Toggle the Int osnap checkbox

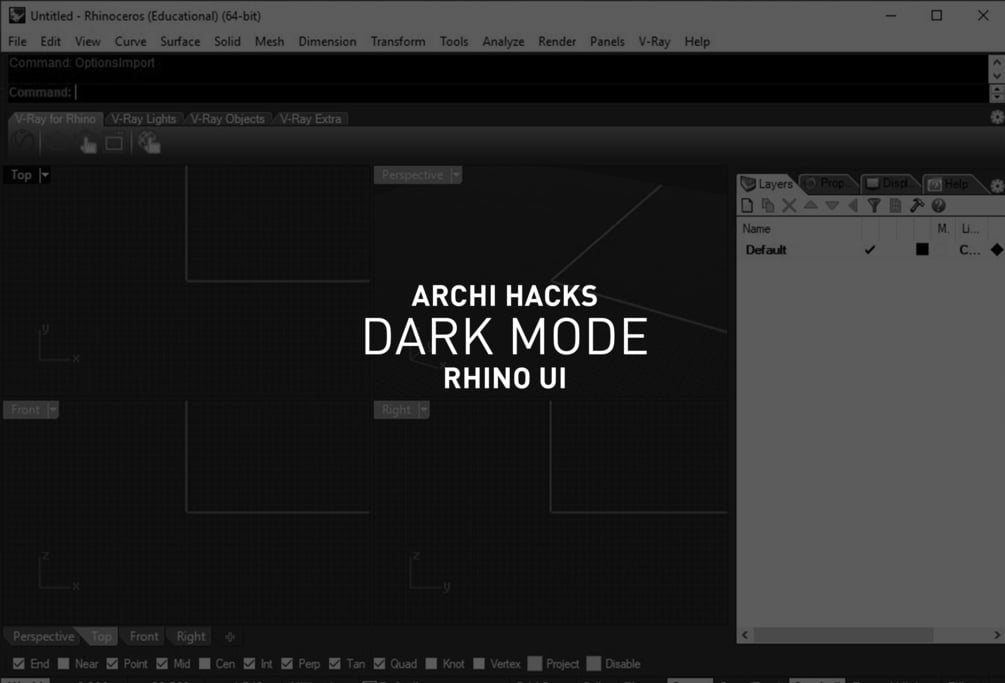click(x=249, y=664)
